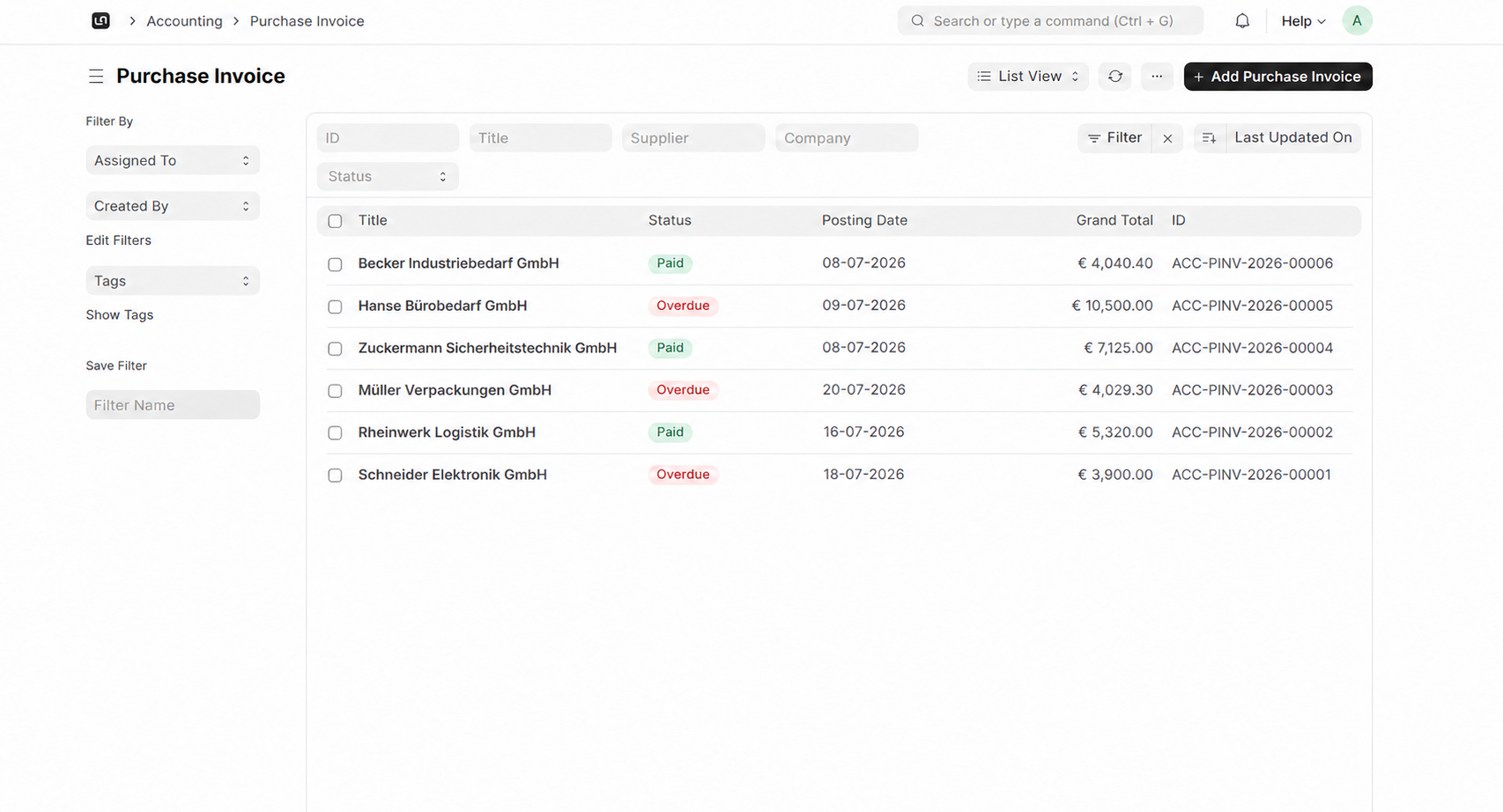1503x812 pixels.
Task: Open the Purchase Invoice breadcrumb
Action: tap(307, 21)
